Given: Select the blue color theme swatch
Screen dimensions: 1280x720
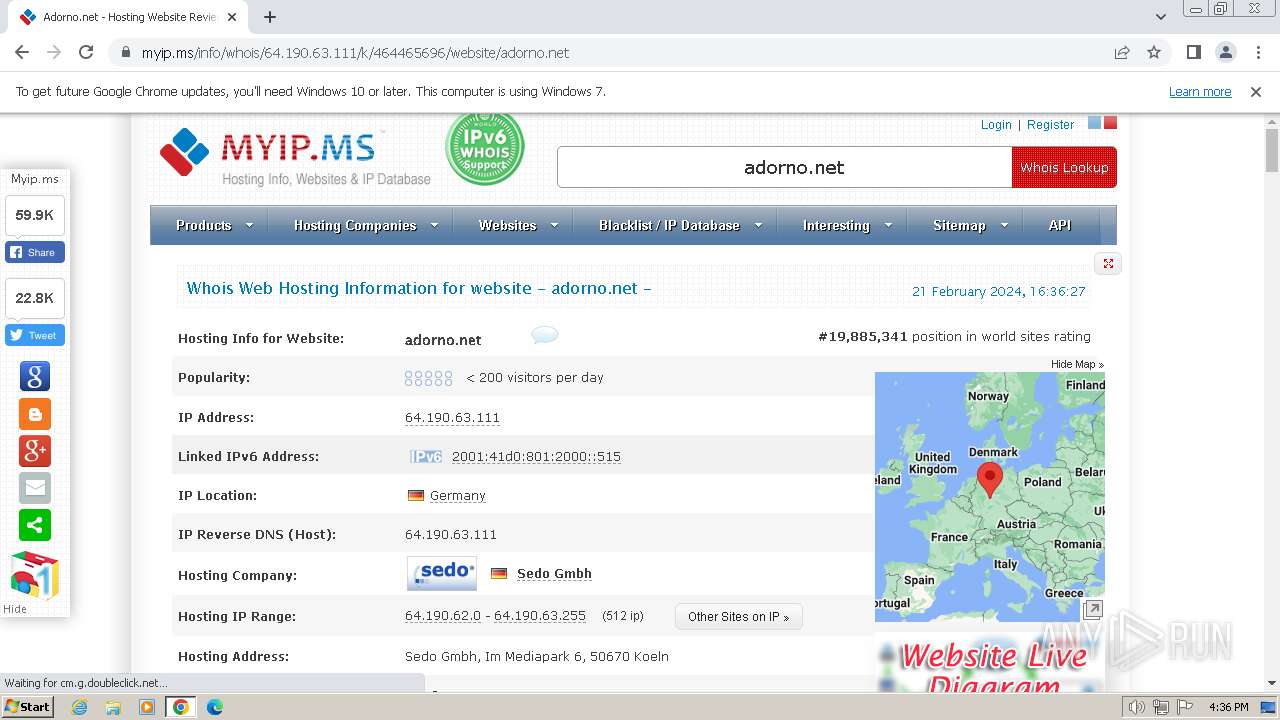Looking at the screenshot, I should [1094, 123].
